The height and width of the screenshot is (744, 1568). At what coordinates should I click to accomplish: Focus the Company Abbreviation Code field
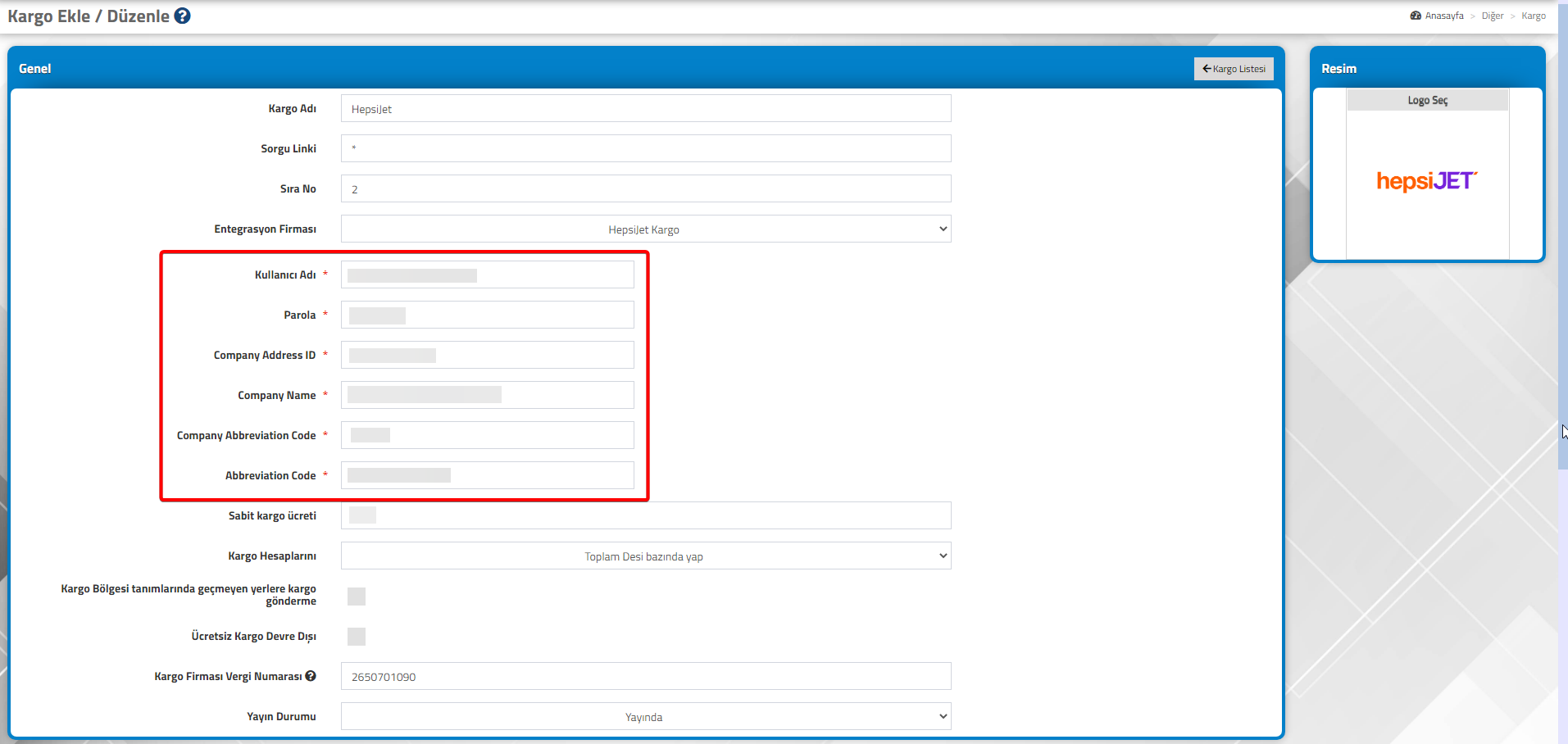coord(488,435)
